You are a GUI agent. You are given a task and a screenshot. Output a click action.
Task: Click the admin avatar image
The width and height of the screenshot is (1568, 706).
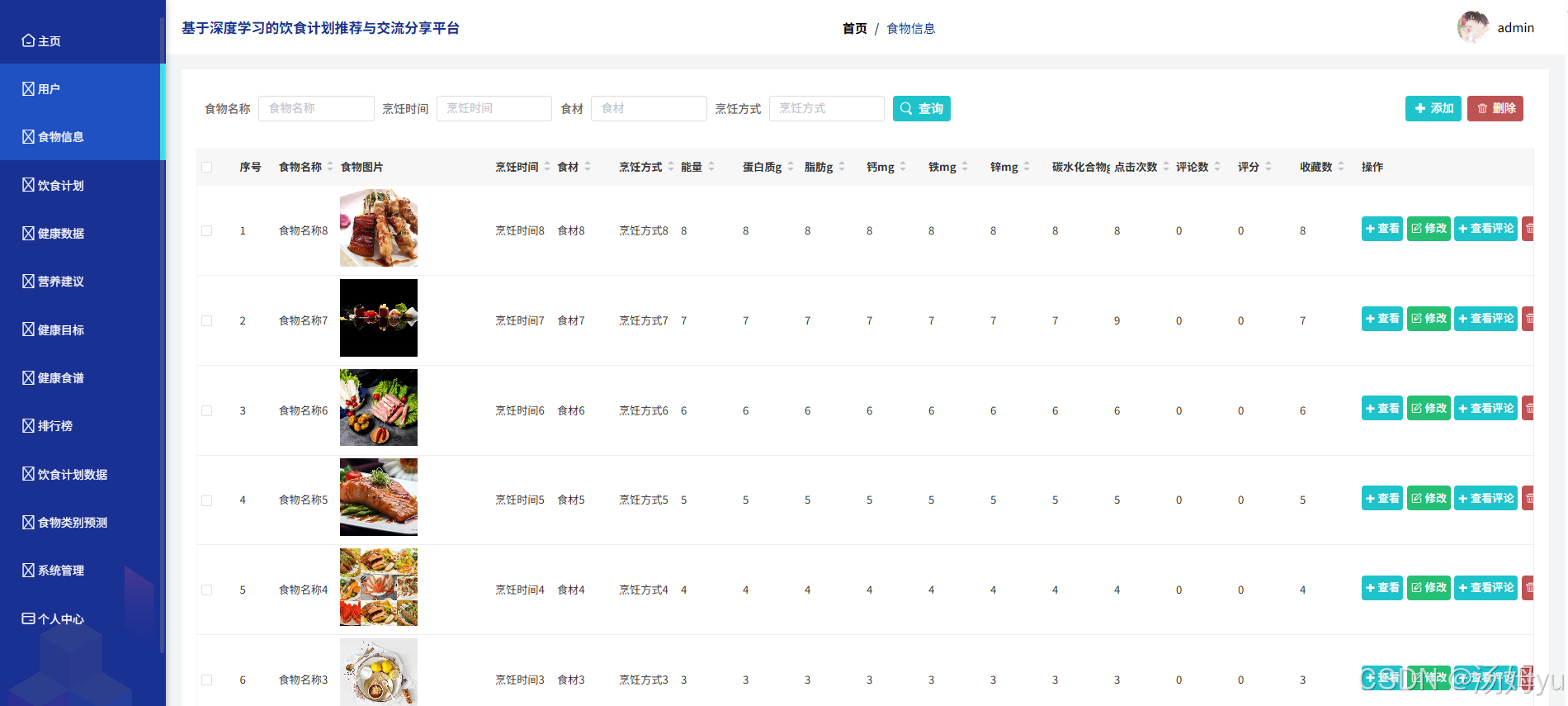point(1473,27)
